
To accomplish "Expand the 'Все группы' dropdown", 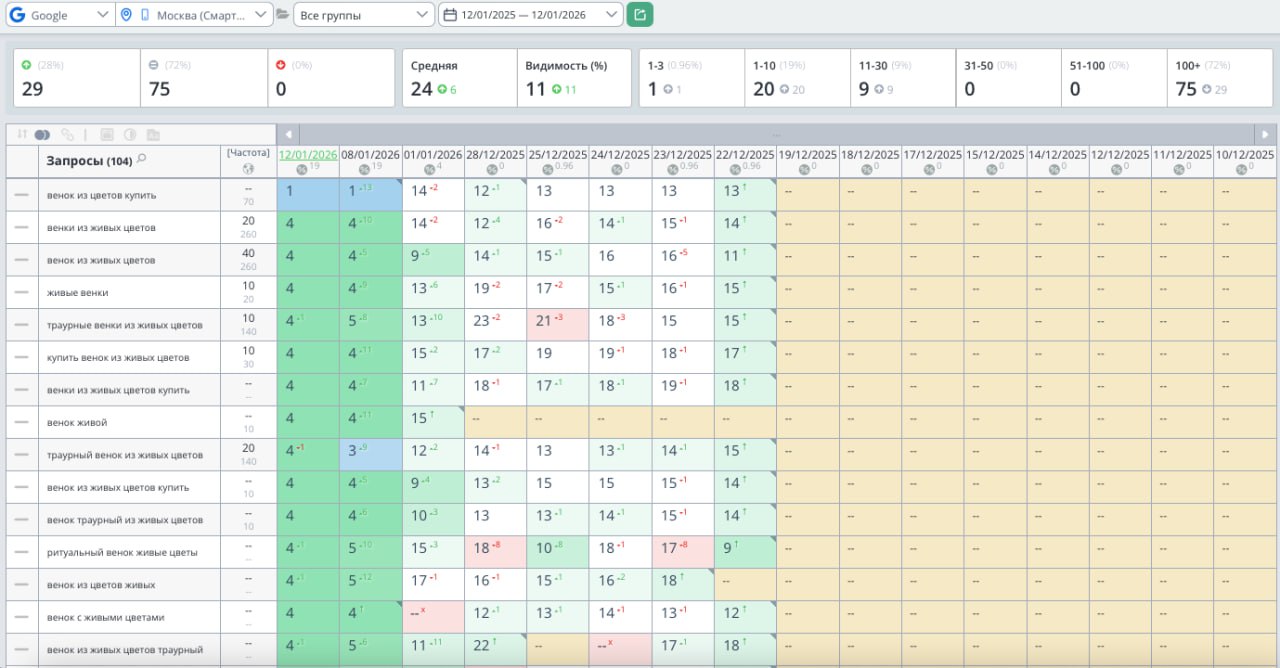I will coord(364,15).
